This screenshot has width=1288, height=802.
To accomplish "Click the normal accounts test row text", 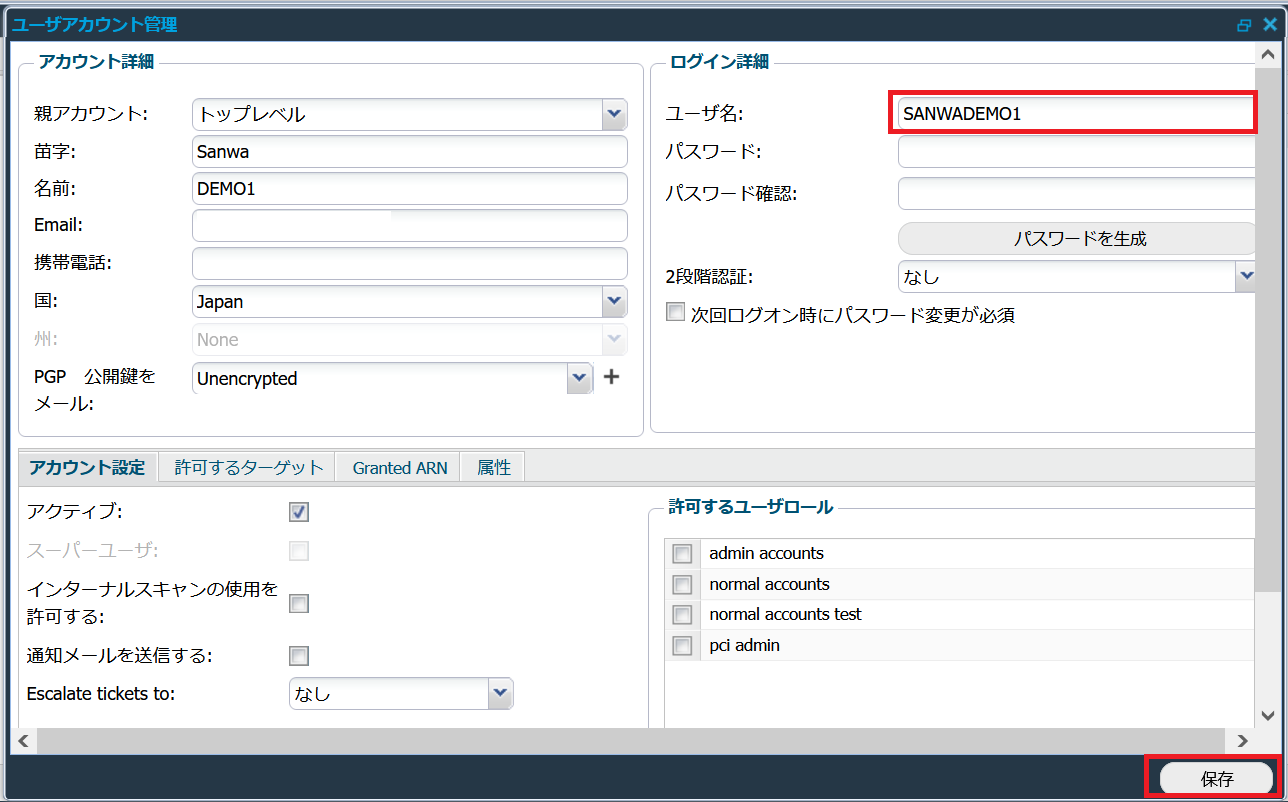I will click(x=785, y=614).
